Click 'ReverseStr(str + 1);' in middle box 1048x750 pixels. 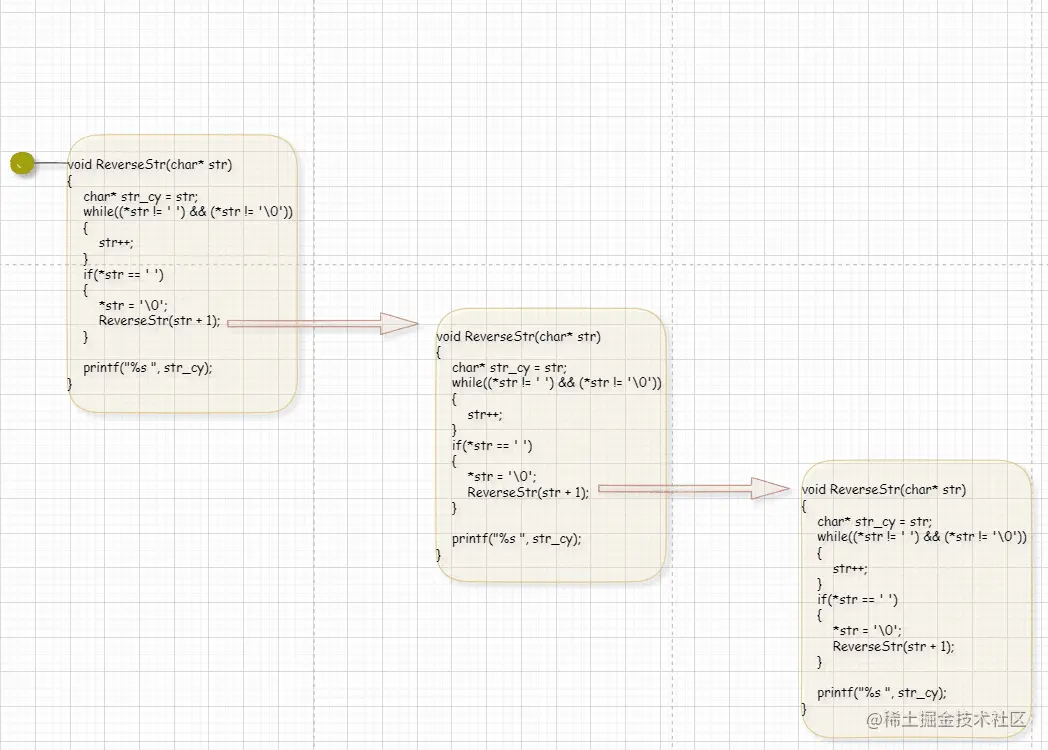[528, 493]
